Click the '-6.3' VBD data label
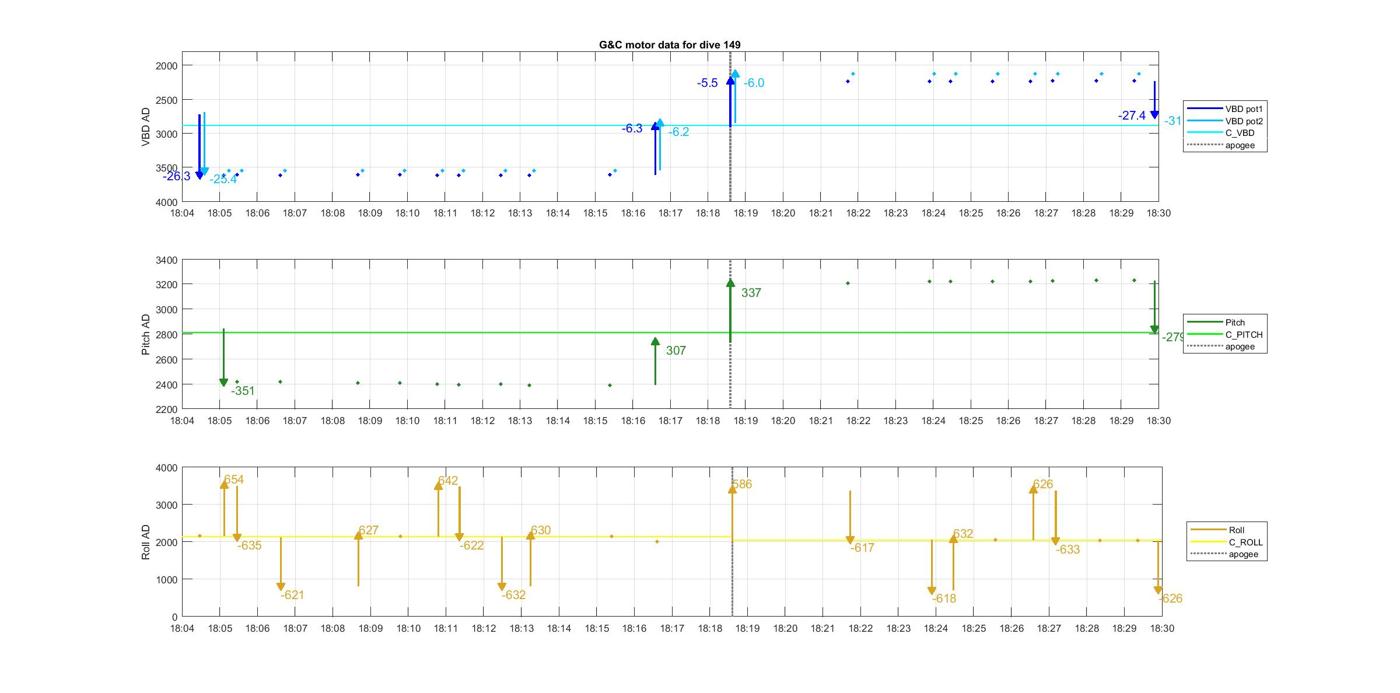Viewport: 1400px width, 693px height. point(632,129)
